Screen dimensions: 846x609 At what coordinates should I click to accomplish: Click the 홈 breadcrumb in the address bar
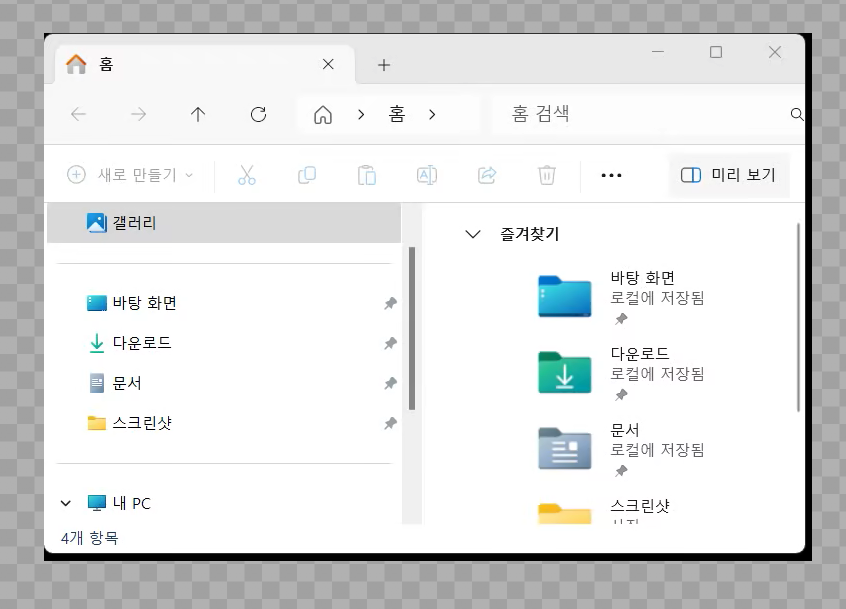coord(397,114)
